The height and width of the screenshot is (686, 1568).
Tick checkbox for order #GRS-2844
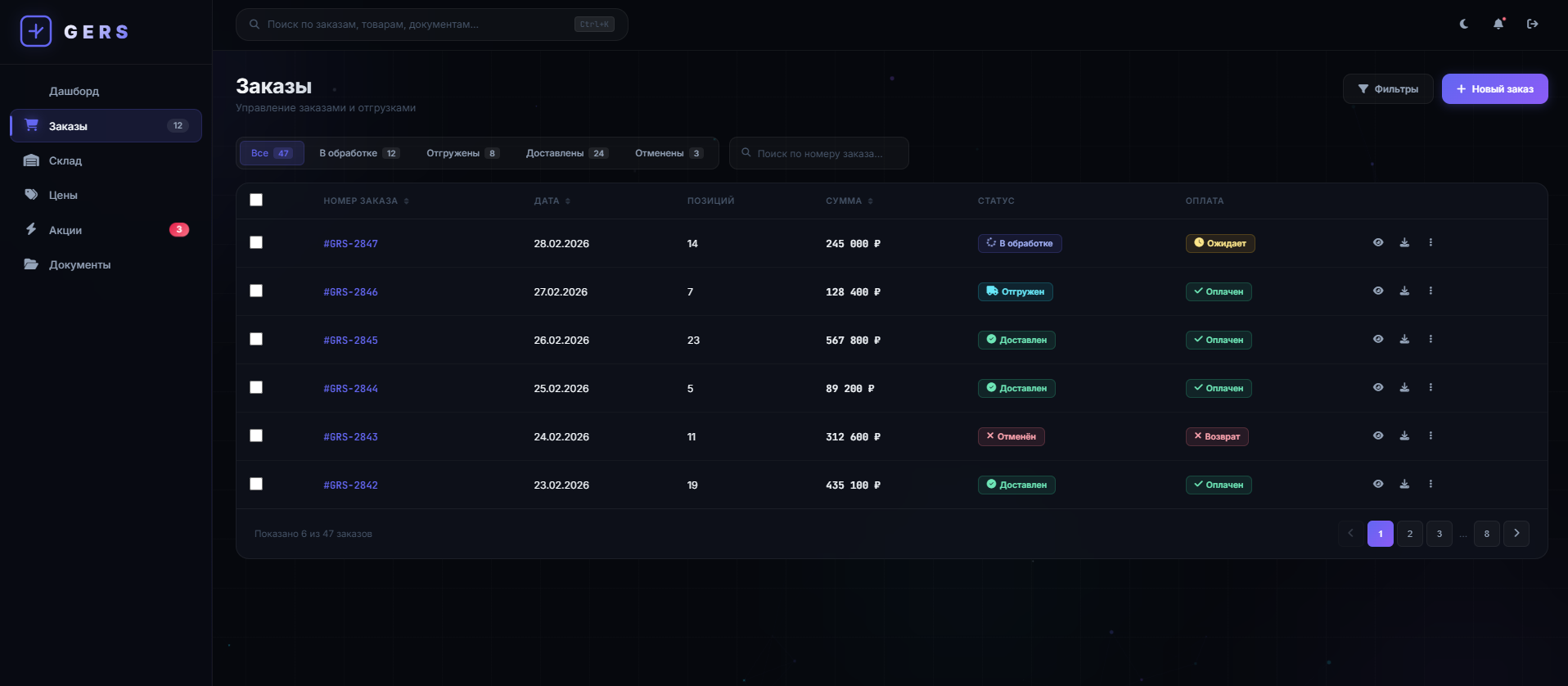(256, 387)
